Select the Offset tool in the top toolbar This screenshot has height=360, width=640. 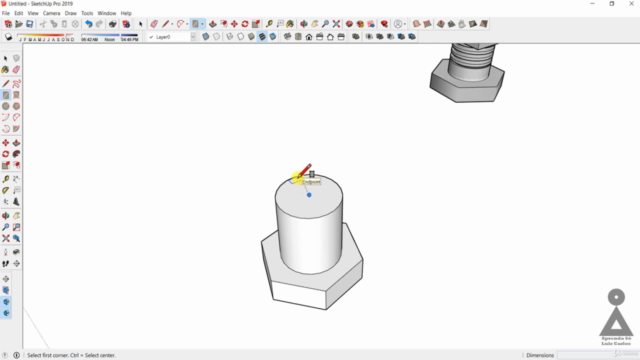224,24
